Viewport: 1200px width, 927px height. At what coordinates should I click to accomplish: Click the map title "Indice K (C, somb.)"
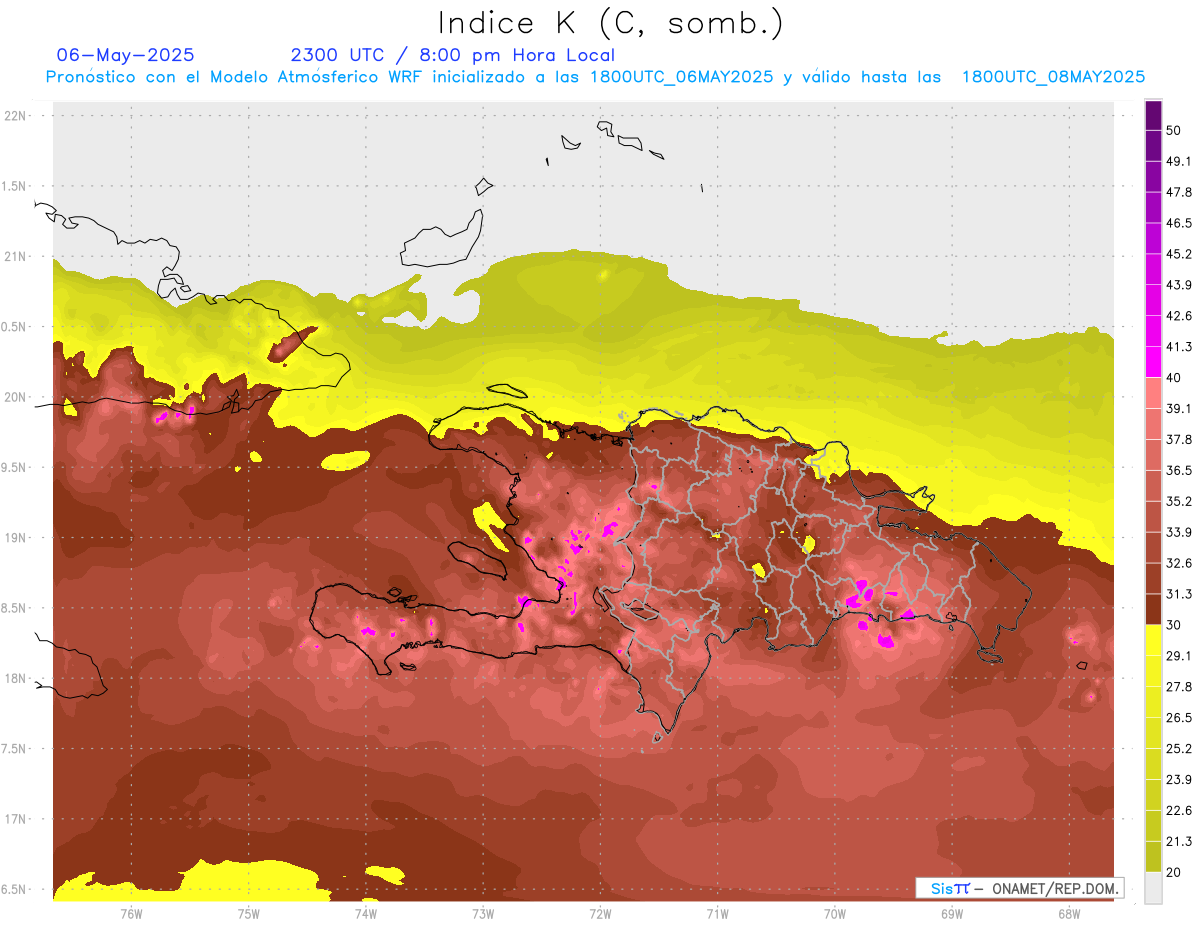pyautogui.click(x=610, y=23)
